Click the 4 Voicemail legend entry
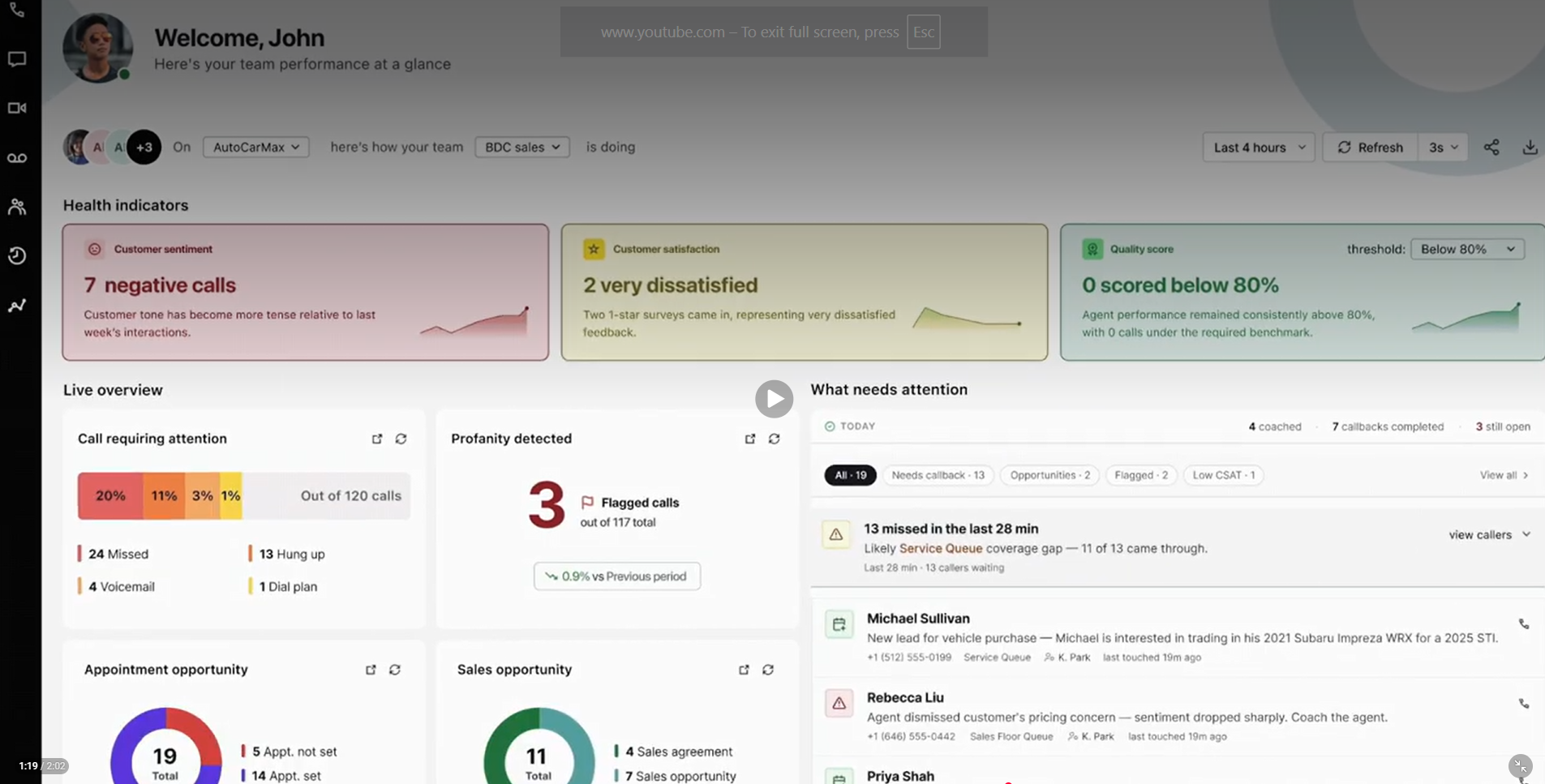 click(117, 586)
